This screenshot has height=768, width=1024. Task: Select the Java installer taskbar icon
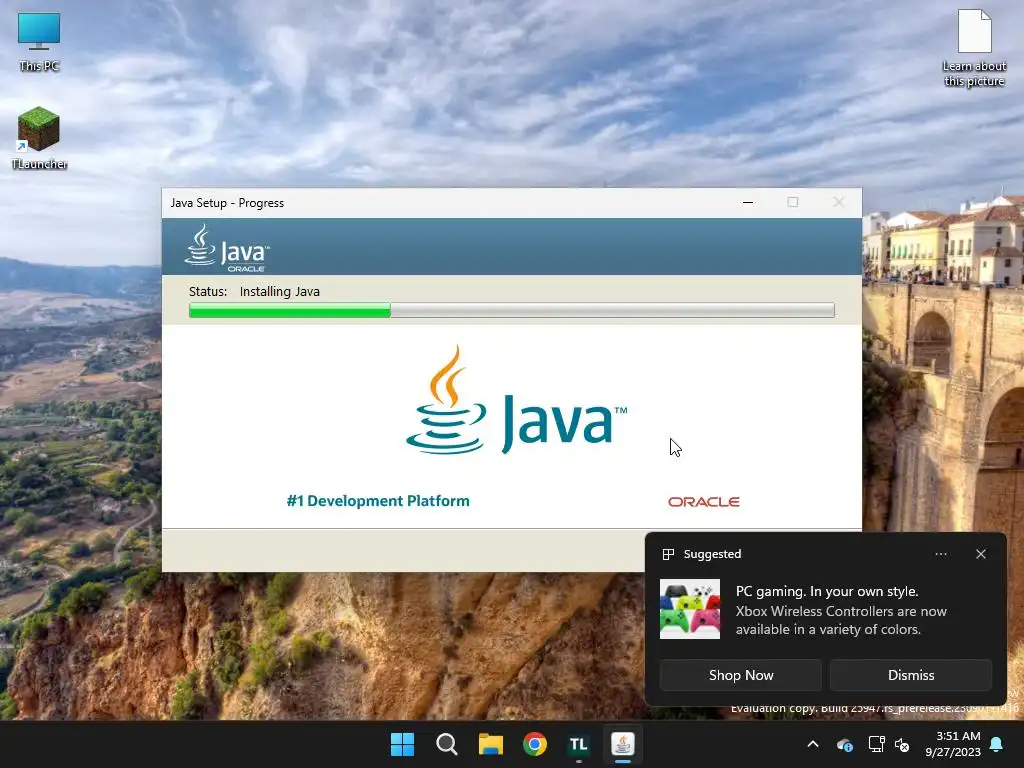[x=623, y=744]
